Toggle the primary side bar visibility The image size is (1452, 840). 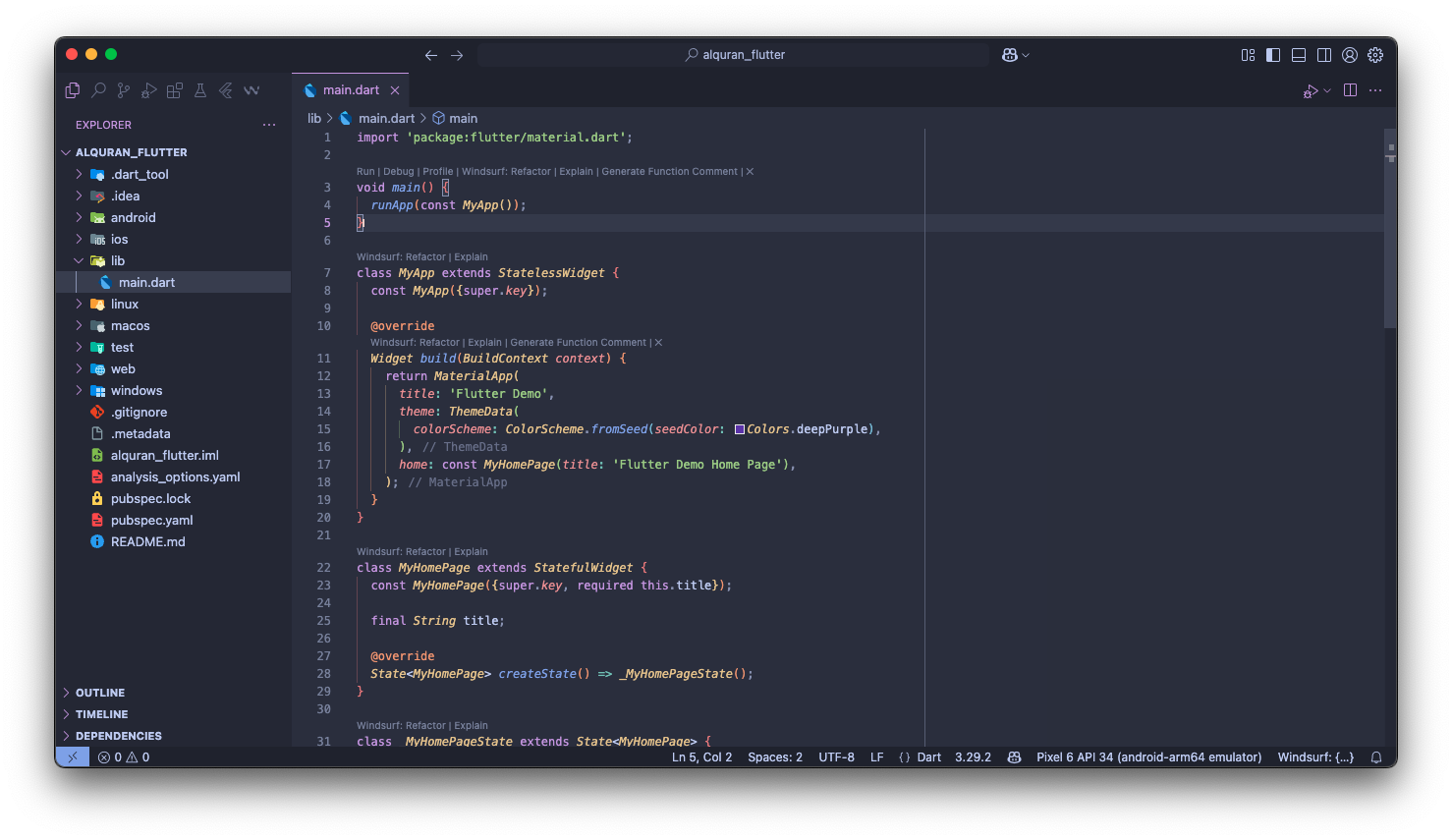point(1273,55)
